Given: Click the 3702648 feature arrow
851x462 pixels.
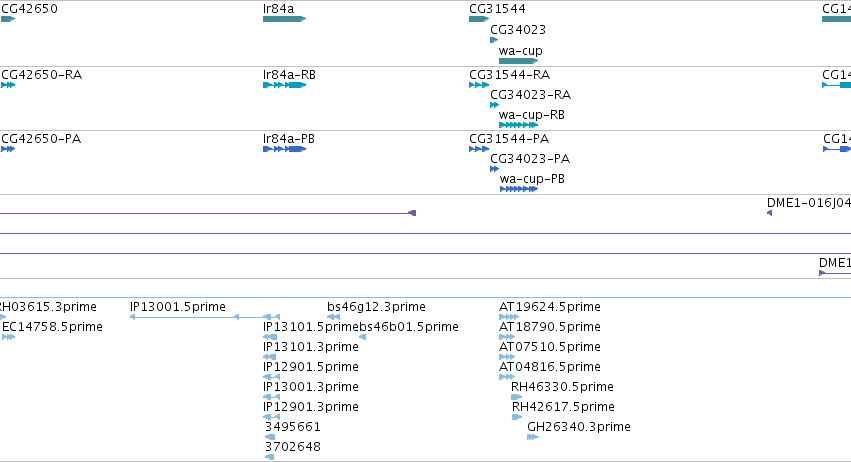Looking at the screenshot, I should [x=270, y=457].
